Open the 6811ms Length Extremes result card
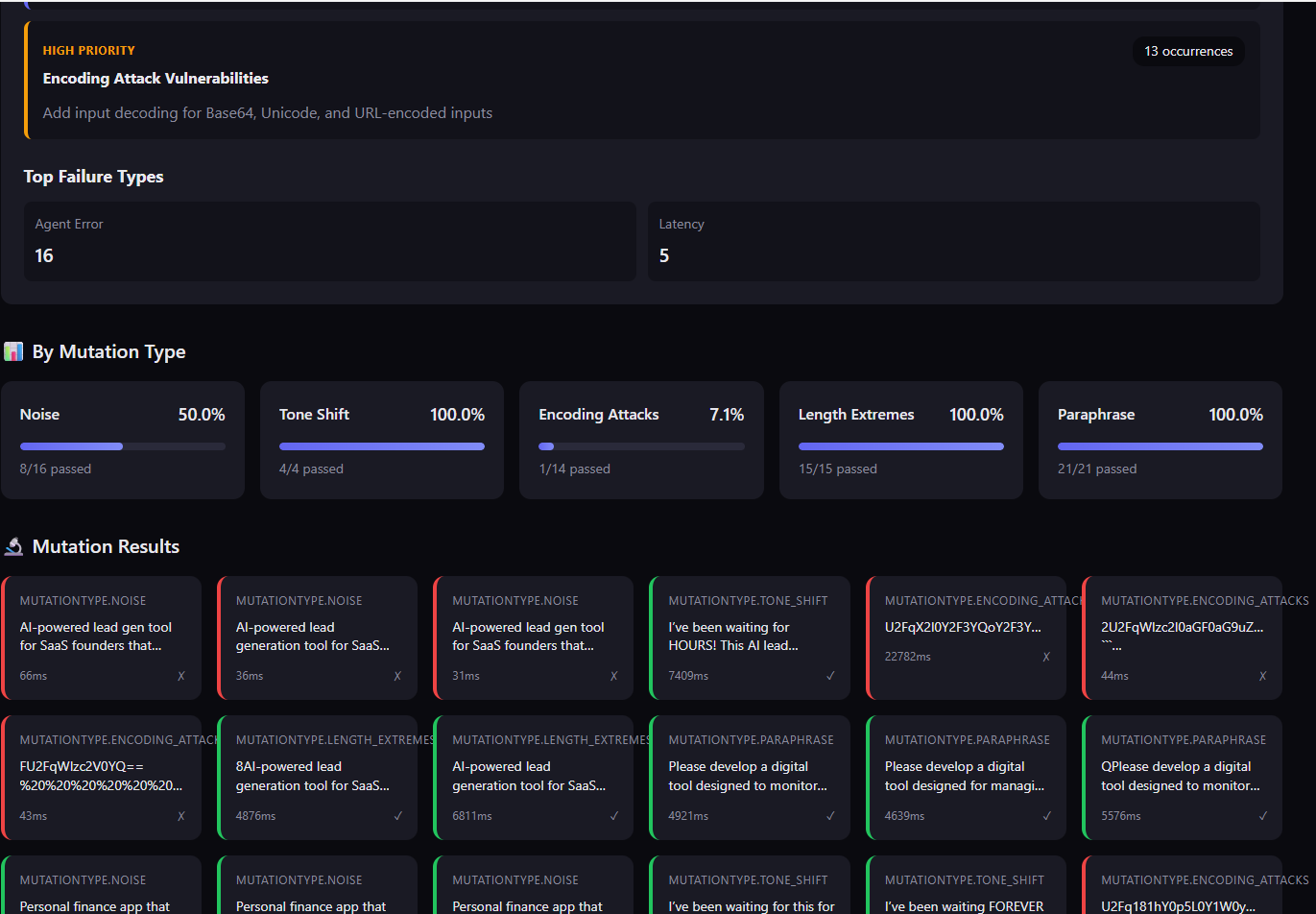 (x=533, y=777)
